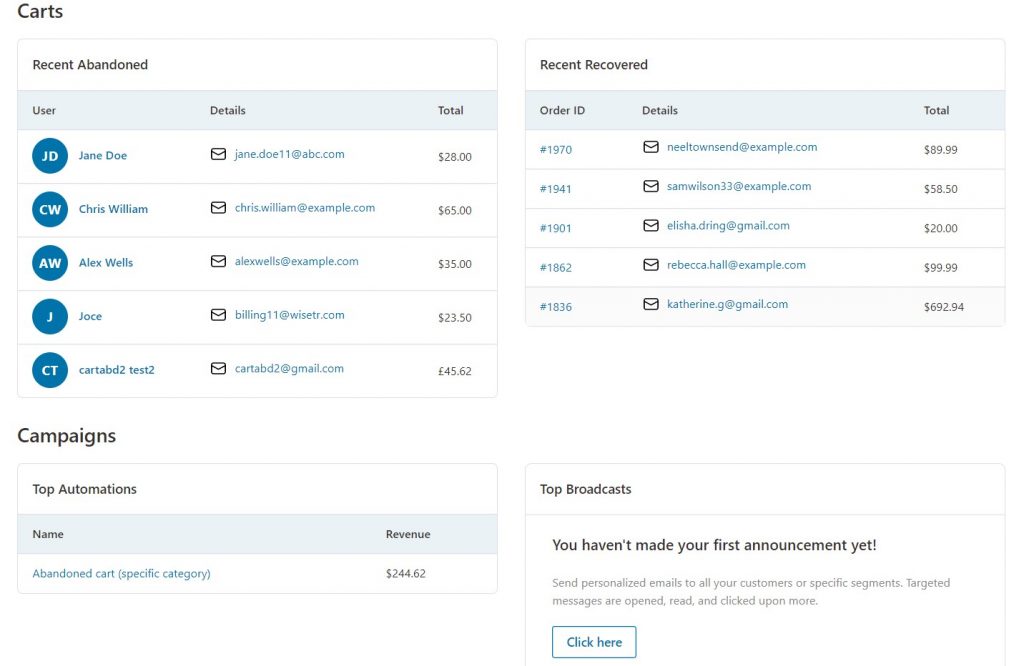Click email elisha.dring@gmail.com
This screenshot has height=666, width=1024.
tap(728, 225)
